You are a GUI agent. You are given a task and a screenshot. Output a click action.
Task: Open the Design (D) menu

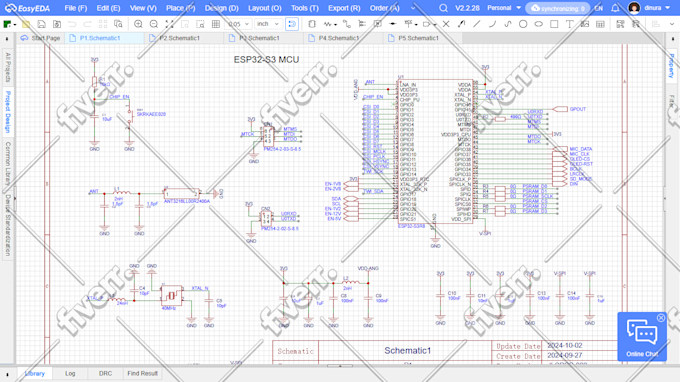(222, 8)
